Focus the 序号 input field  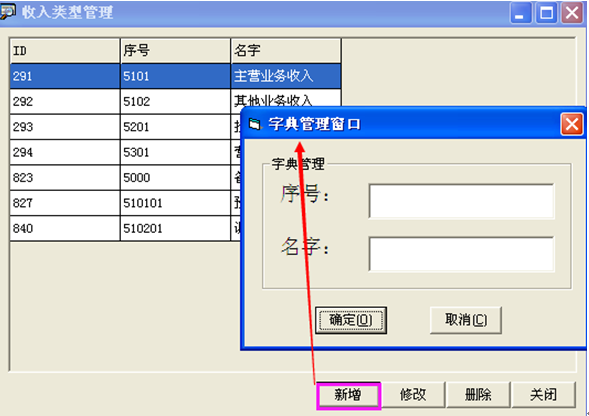tap(461, 201)
